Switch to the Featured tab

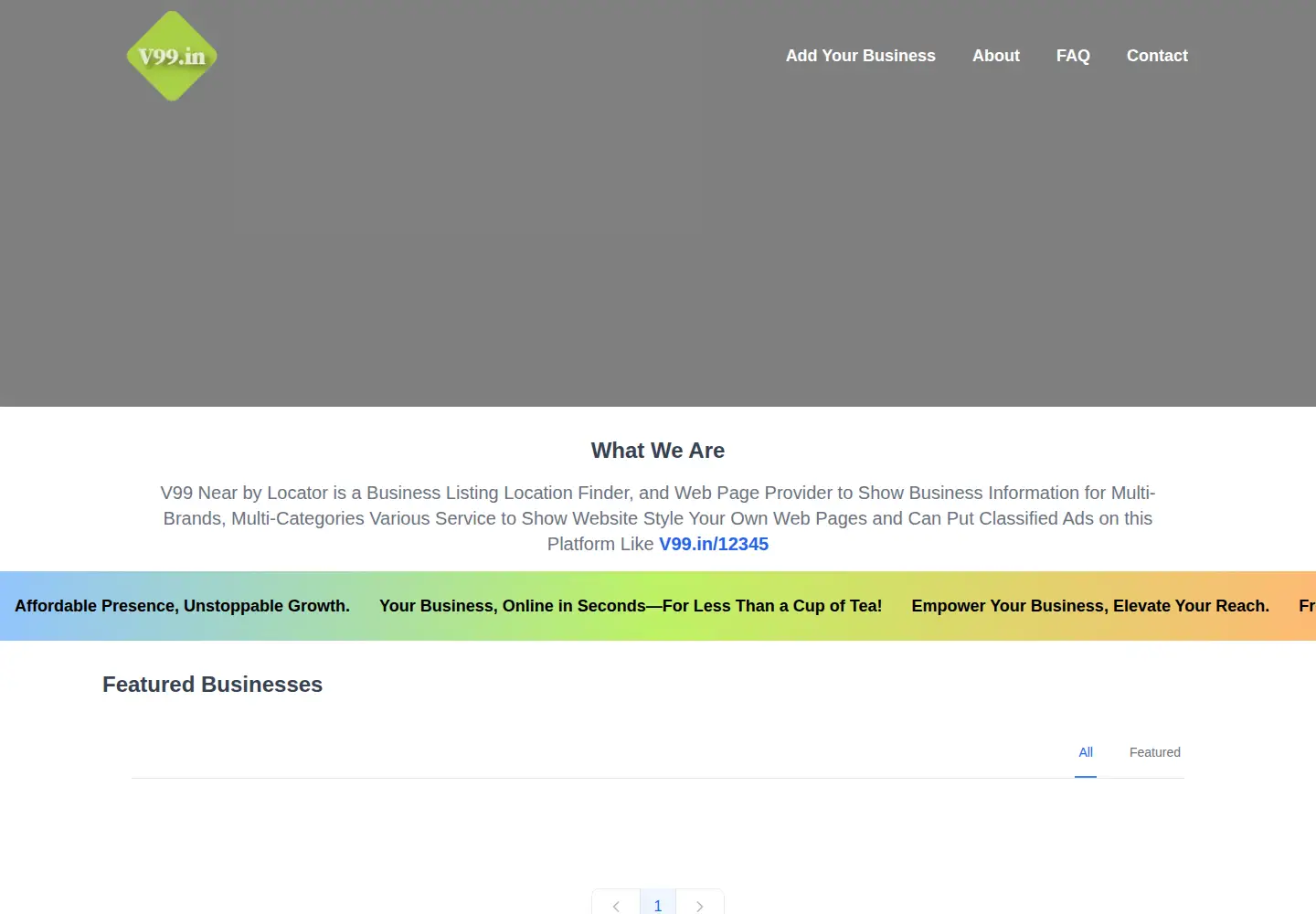(1154, 752)
